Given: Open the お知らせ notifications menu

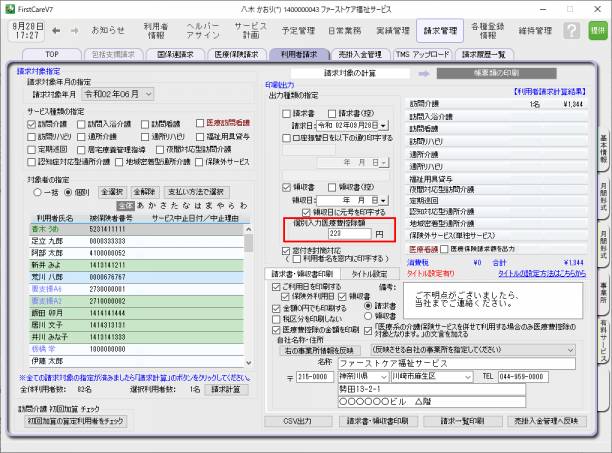Looking at the screenshot, I should click(108, 31).
